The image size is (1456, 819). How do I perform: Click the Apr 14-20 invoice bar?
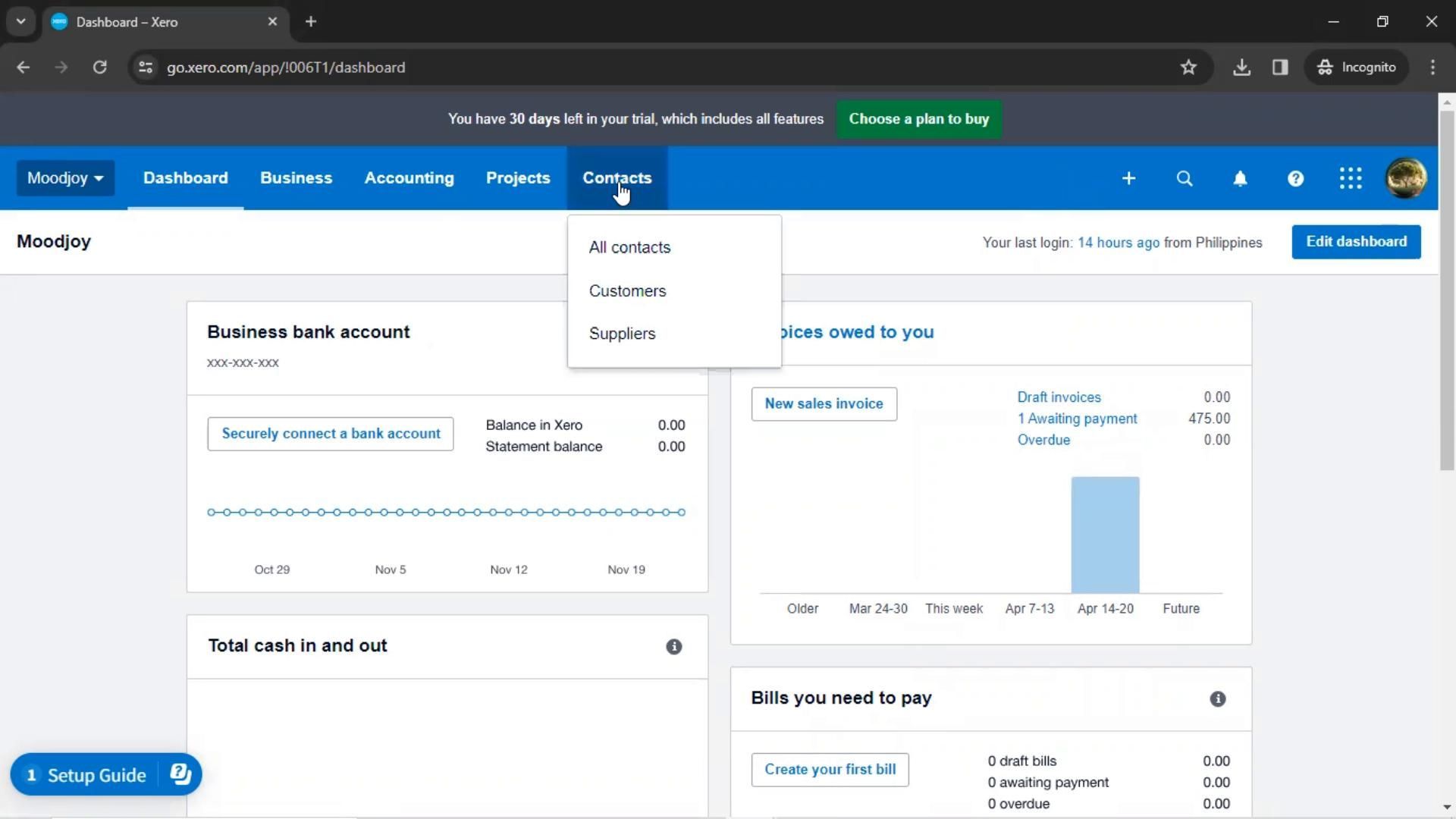point(1105,535)
